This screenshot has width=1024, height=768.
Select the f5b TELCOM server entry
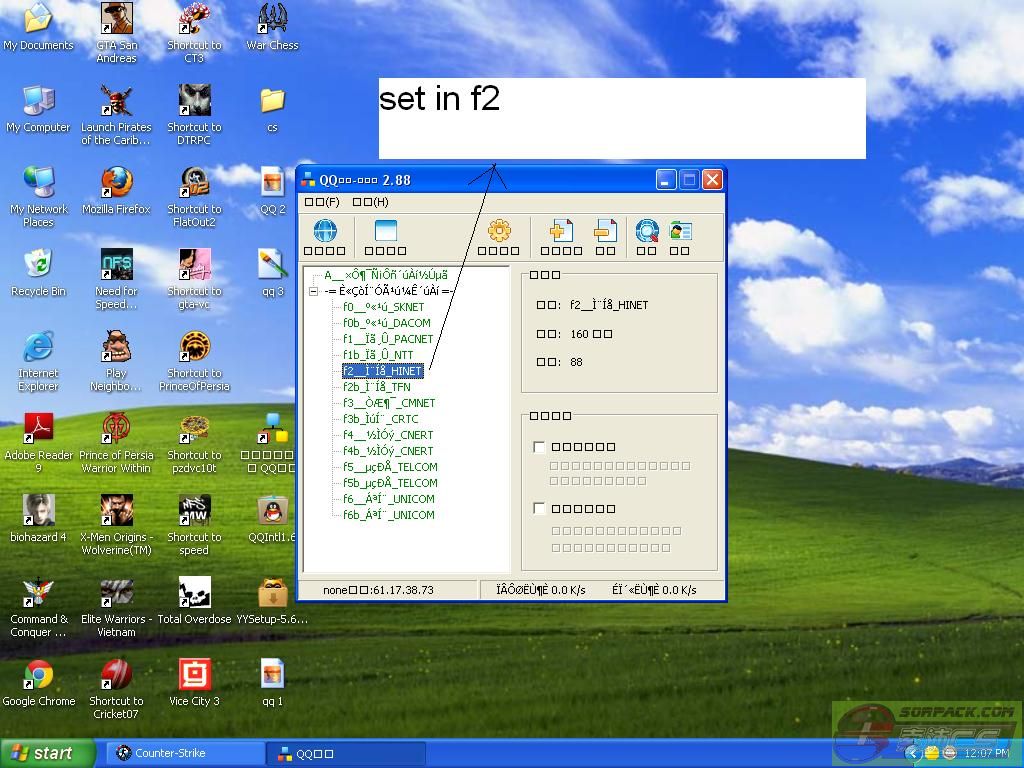(x=390, y=483)
